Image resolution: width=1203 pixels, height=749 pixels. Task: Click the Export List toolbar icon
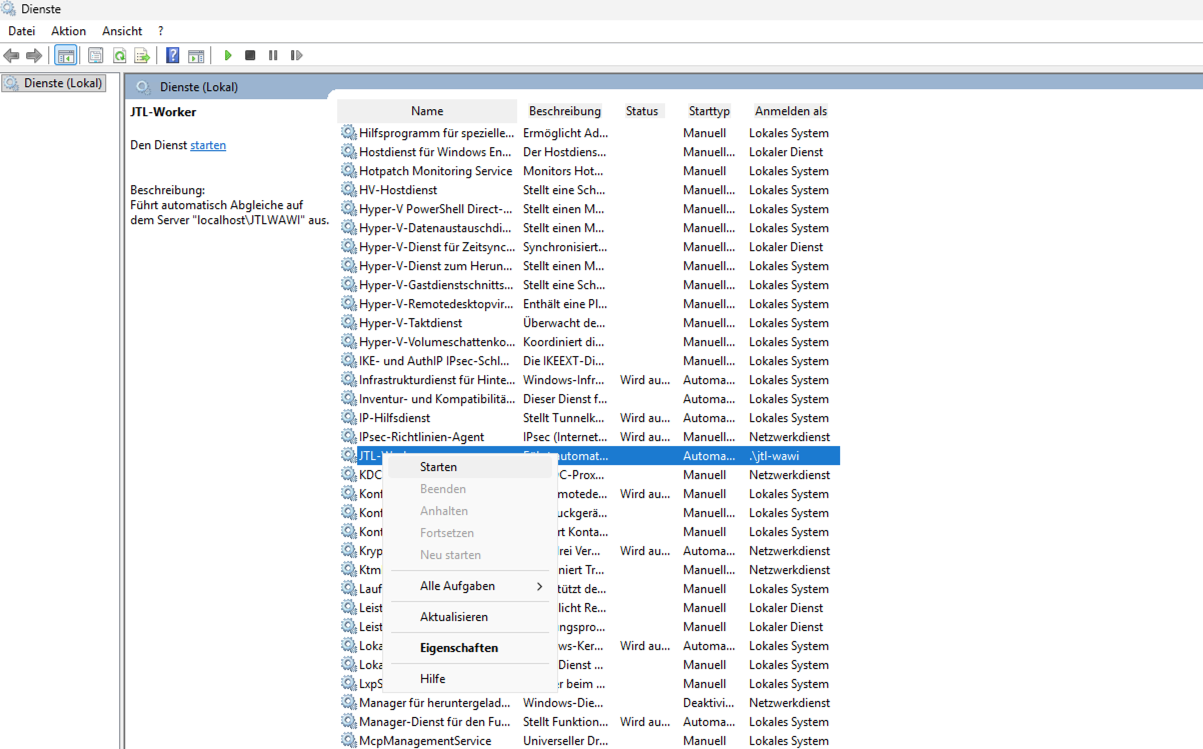(x=142, y=56)
